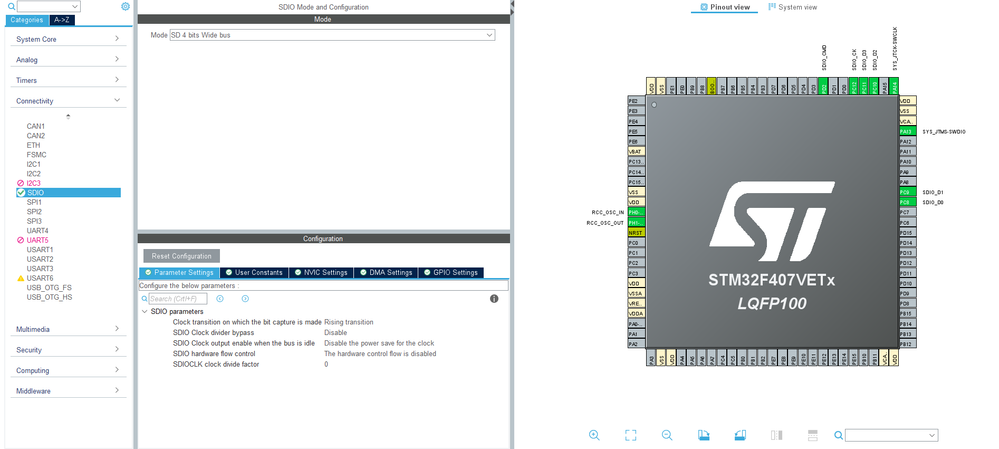Select the VBAT pin on the chip
Image resolution: width=999 pixels, height=449 pixels.
coord(636,152)
